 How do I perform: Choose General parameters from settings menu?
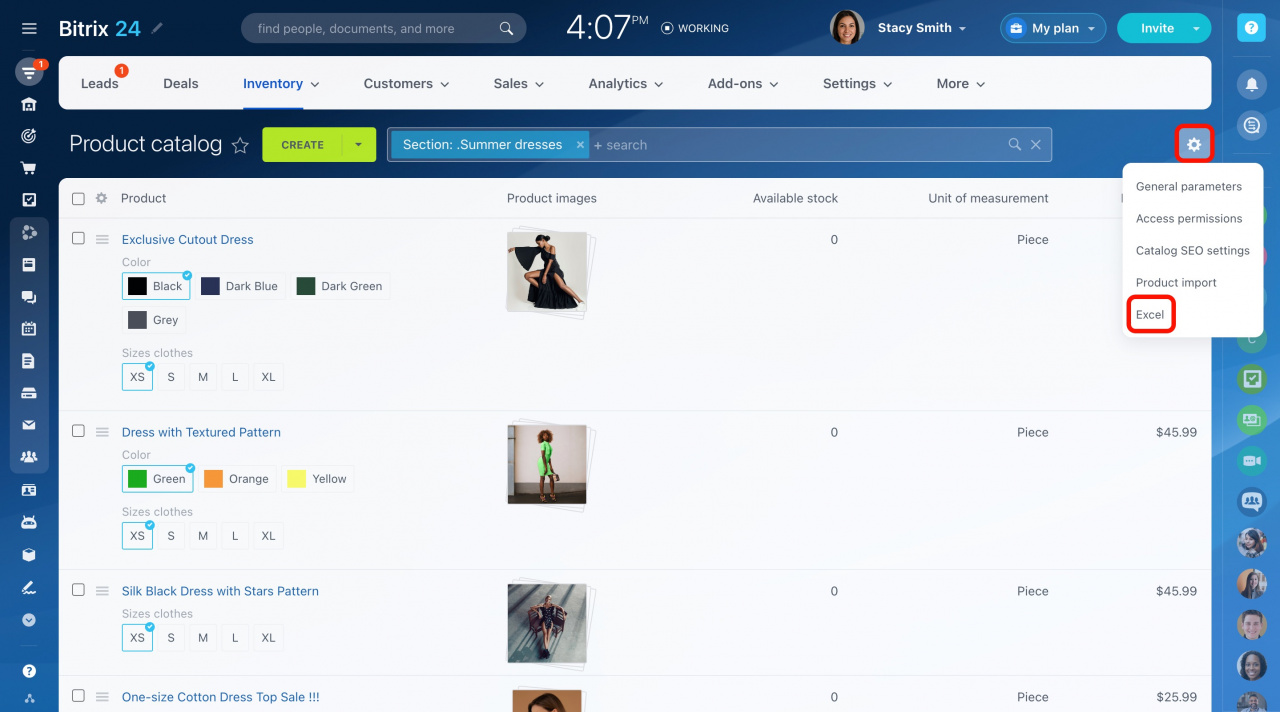pyautogui.click(x=1189, y=187)
